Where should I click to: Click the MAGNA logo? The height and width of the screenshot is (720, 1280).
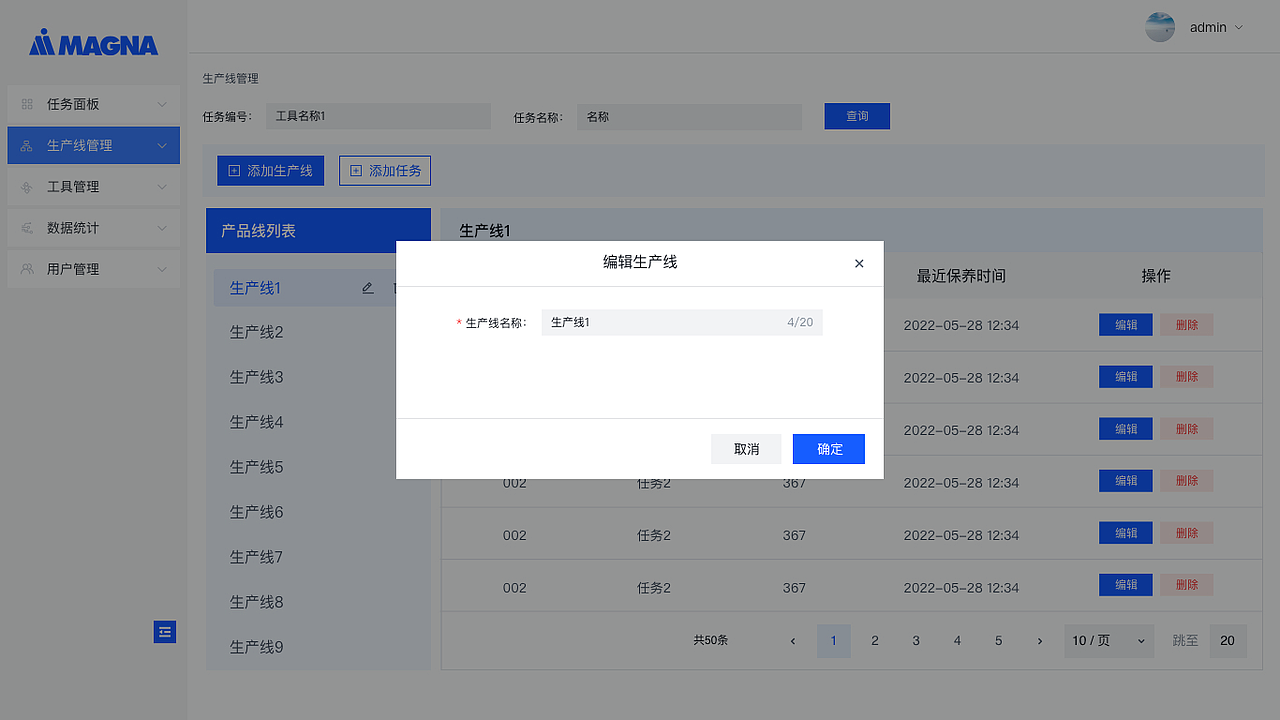coord(93,43)
